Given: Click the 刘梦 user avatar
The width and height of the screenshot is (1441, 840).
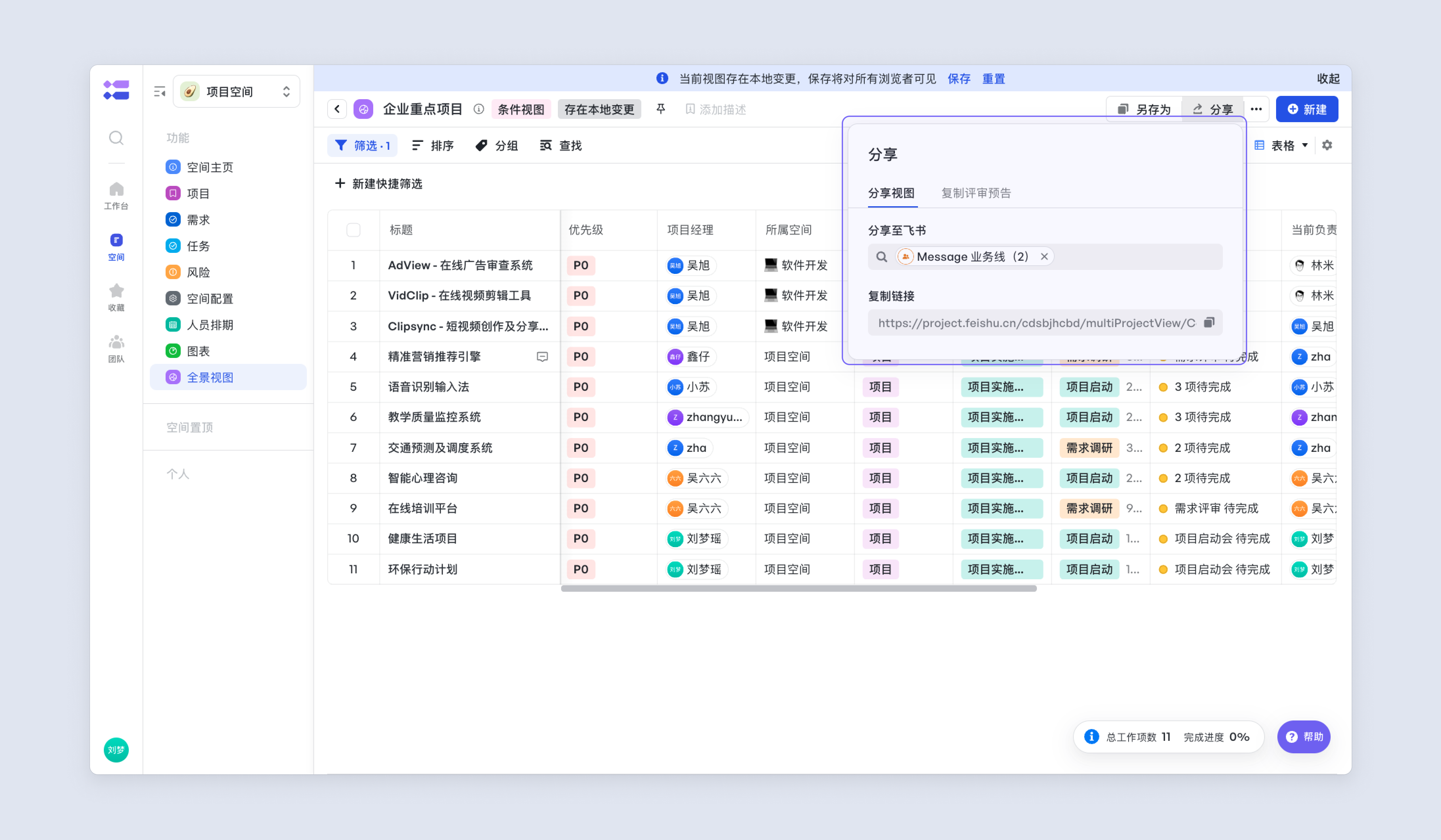Looking at the screenshot, I should tap(116, 750).
